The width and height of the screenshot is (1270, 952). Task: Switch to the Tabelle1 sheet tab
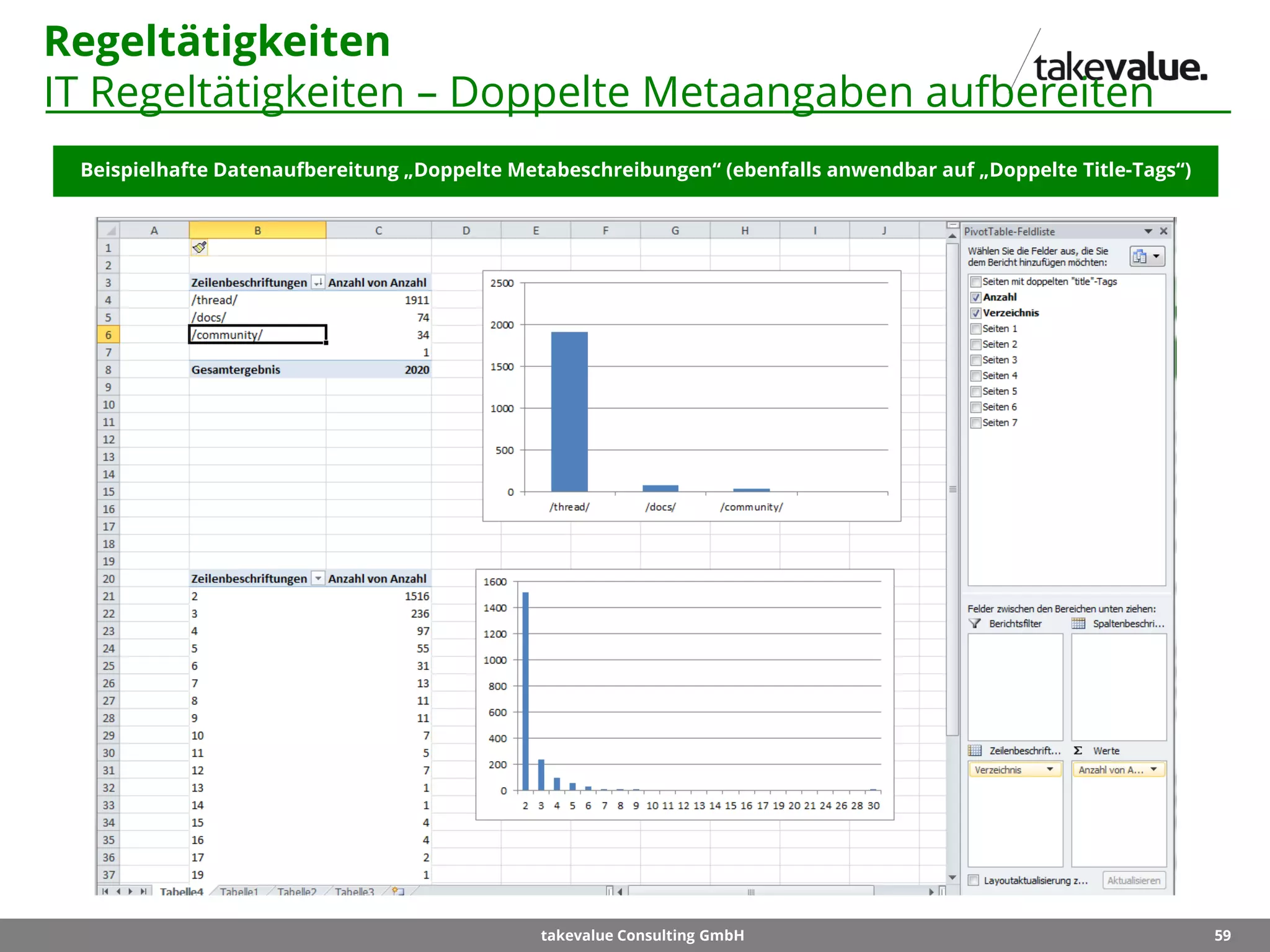[x=239, y=891]
